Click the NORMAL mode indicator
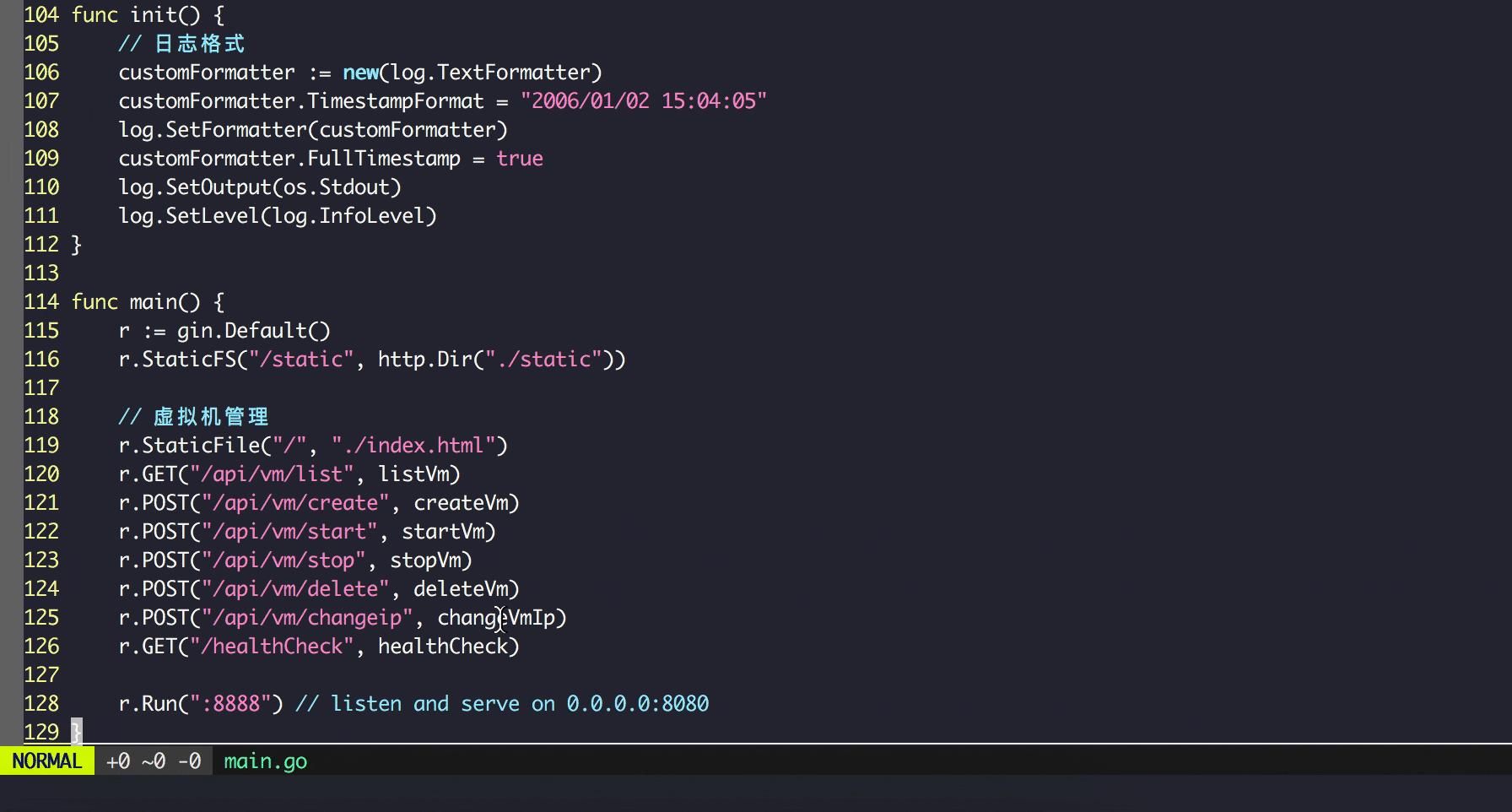The height and width of the screenshot is (812, 1512). point(46,761)
